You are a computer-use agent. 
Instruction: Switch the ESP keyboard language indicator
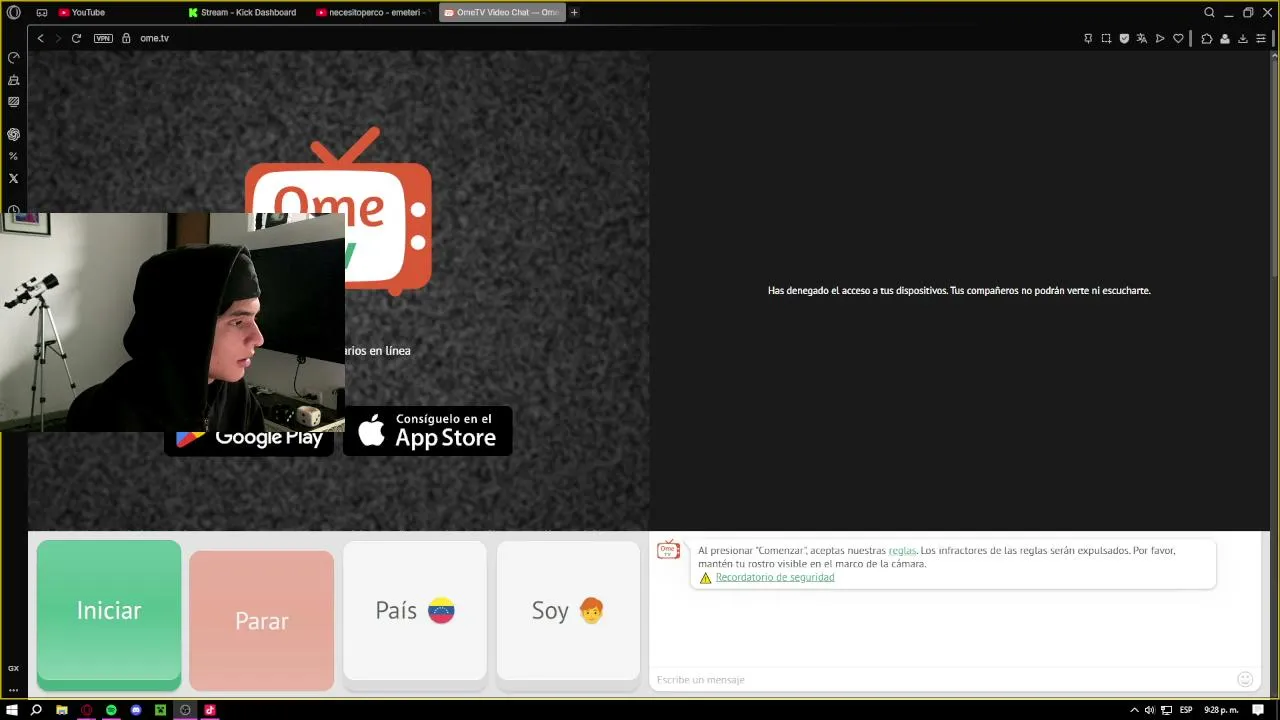[1186, 710]
